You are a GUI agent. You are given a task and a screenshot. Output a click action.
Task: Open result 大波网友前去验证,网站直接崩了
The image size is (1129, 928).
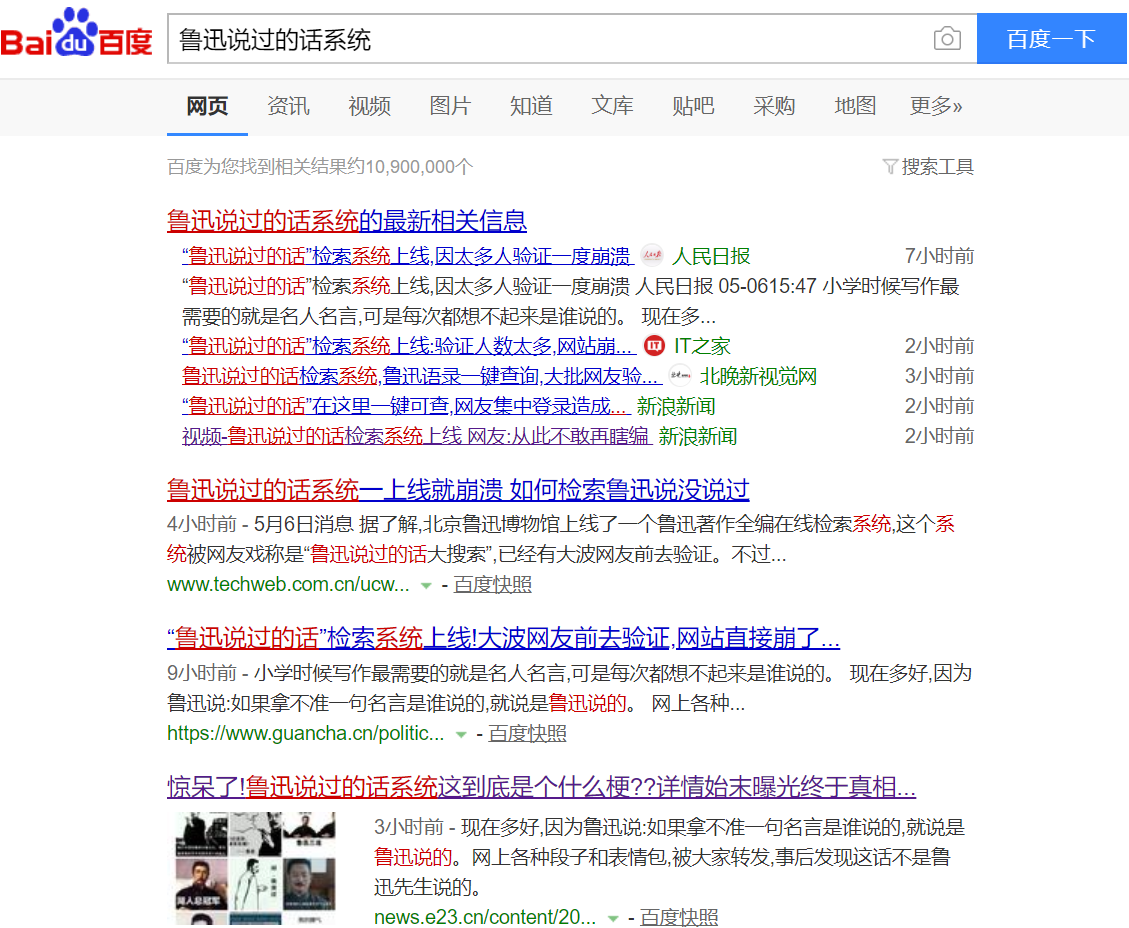click(503, 638)
